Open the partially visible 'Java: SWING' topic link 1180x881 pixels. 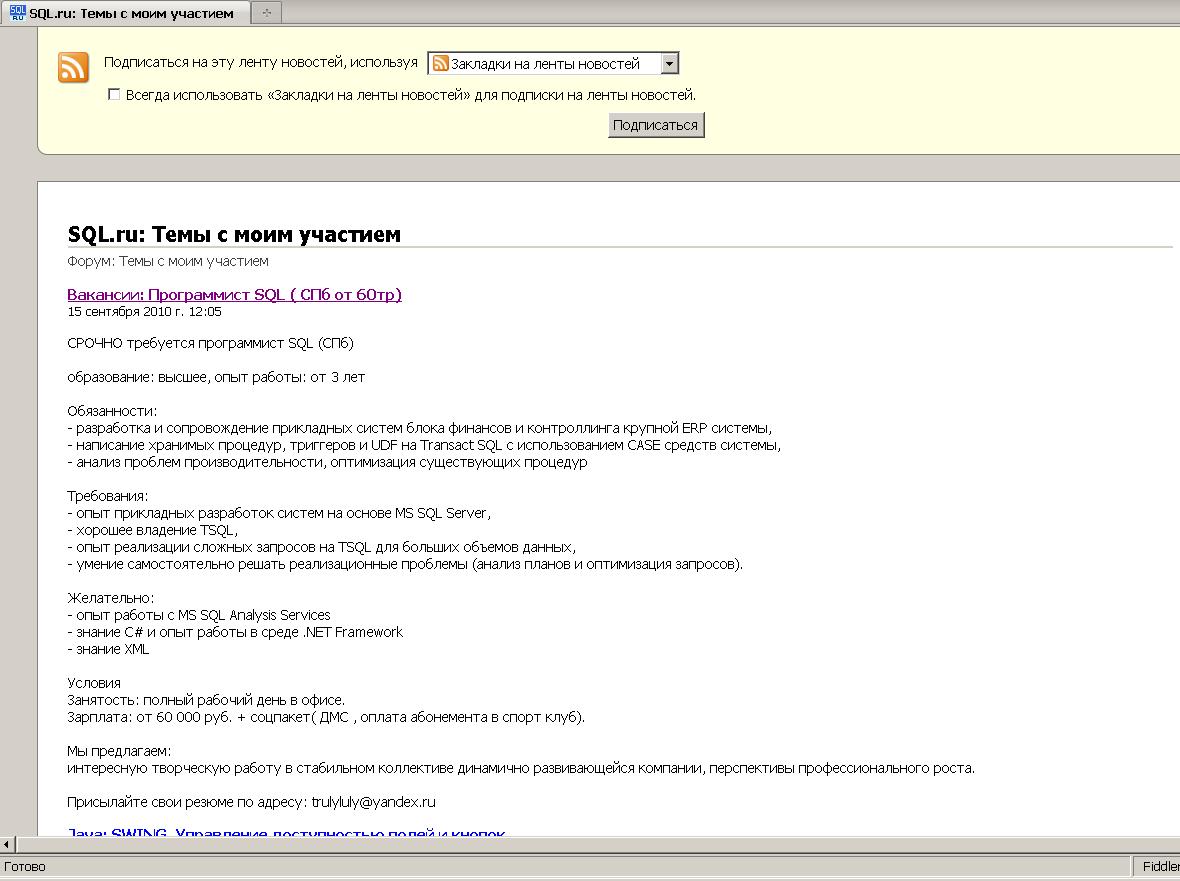coord(286,833)
